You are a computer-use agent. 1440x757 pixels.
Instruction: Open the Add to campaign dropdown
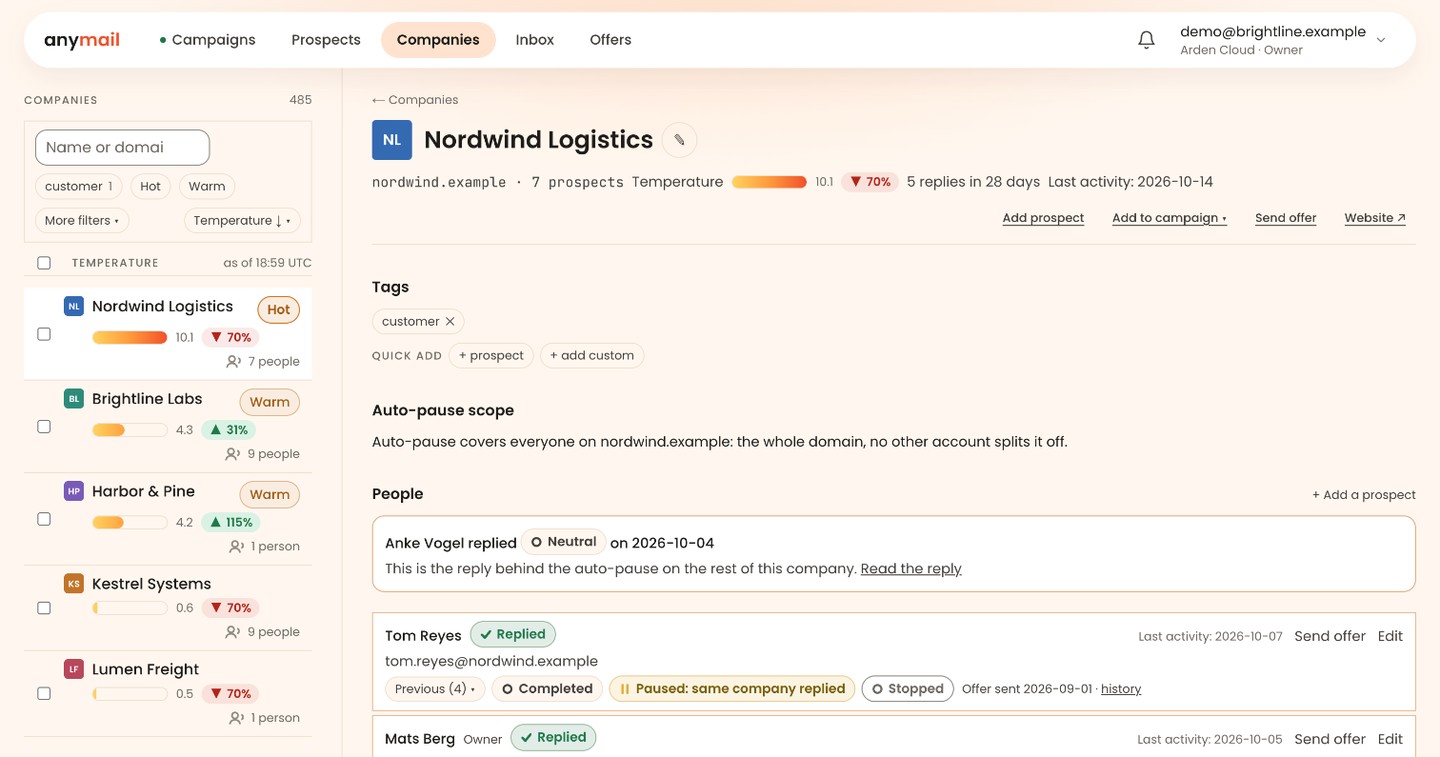point(1169,218)
